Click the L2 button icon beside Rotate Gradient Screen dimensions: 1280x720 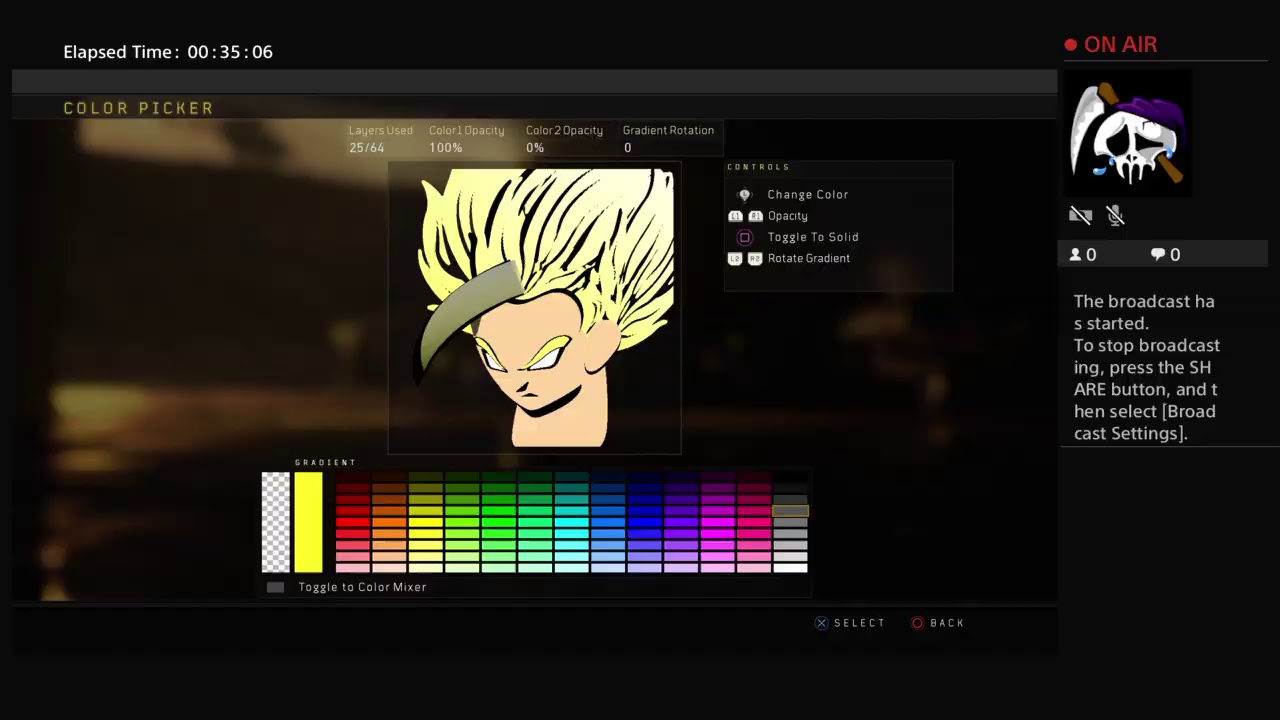tap(735, 258)
